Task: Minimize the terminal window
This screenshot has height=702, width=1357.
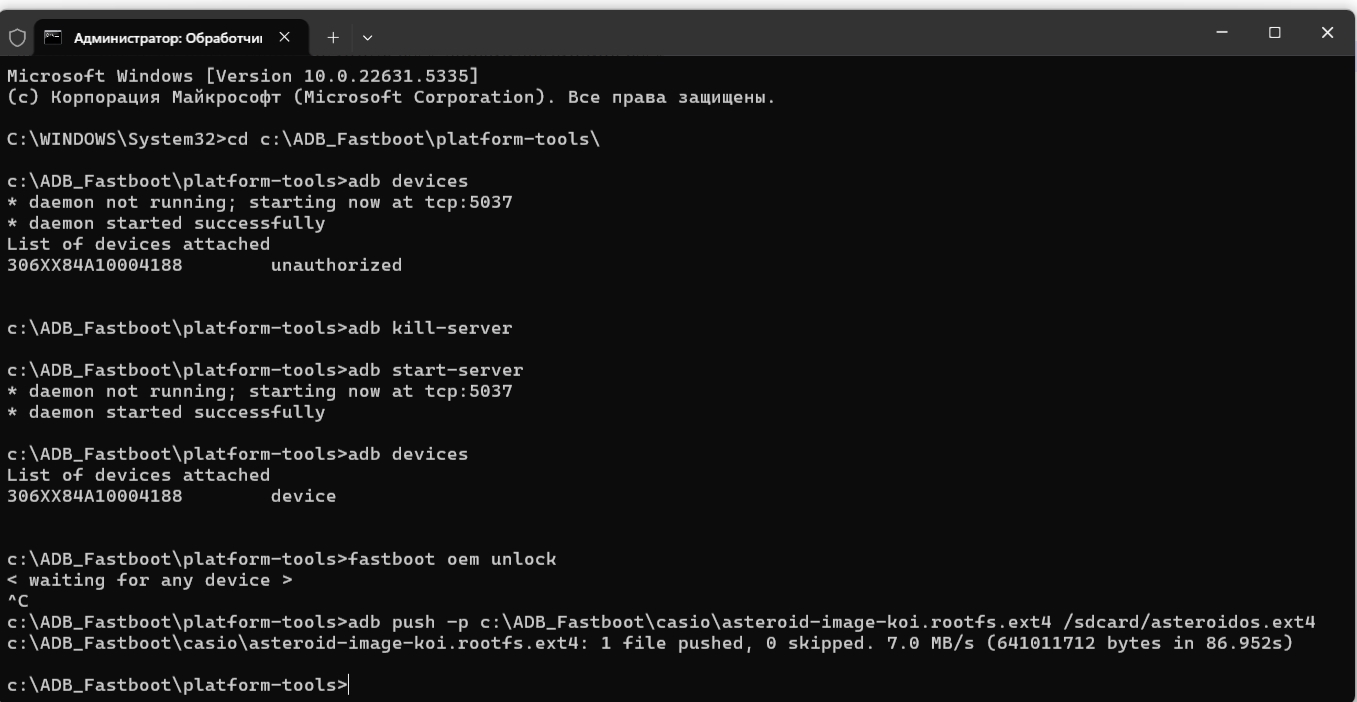Action: coord(1222,33)
